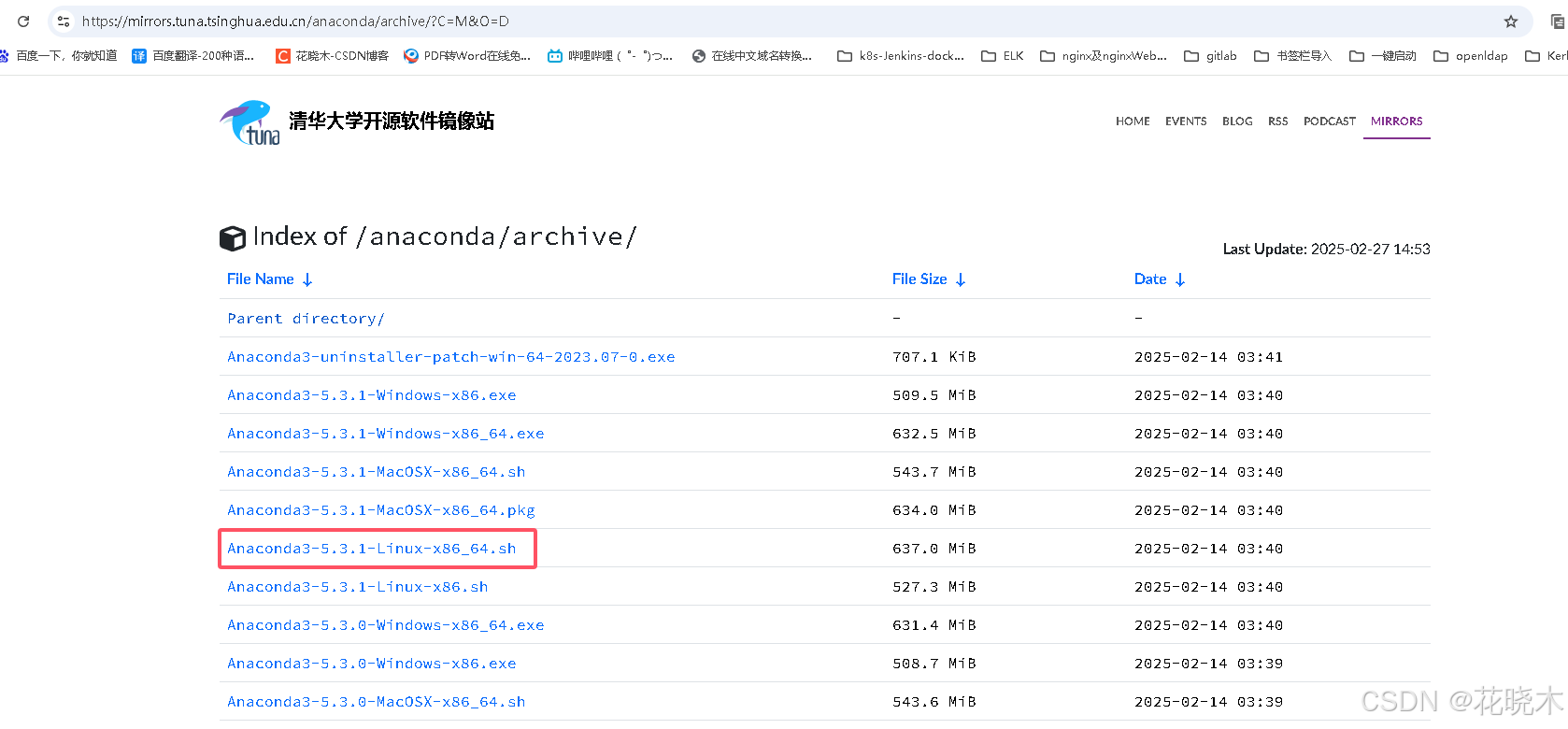
Task: Click the 634.0 MiB file size cell
Action: [934, 510]
